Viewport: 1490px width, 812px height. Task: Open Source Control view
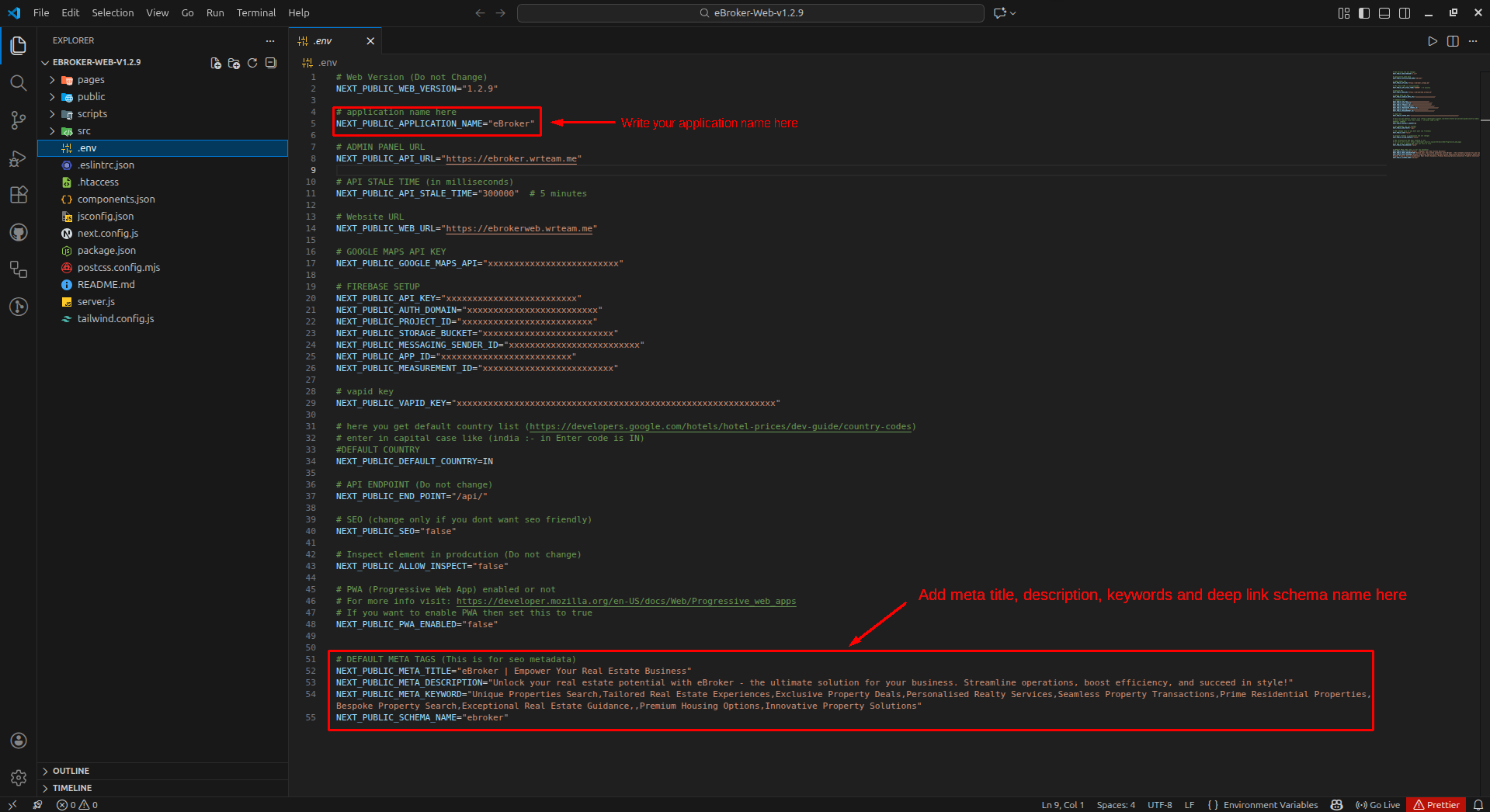point(19,120)
